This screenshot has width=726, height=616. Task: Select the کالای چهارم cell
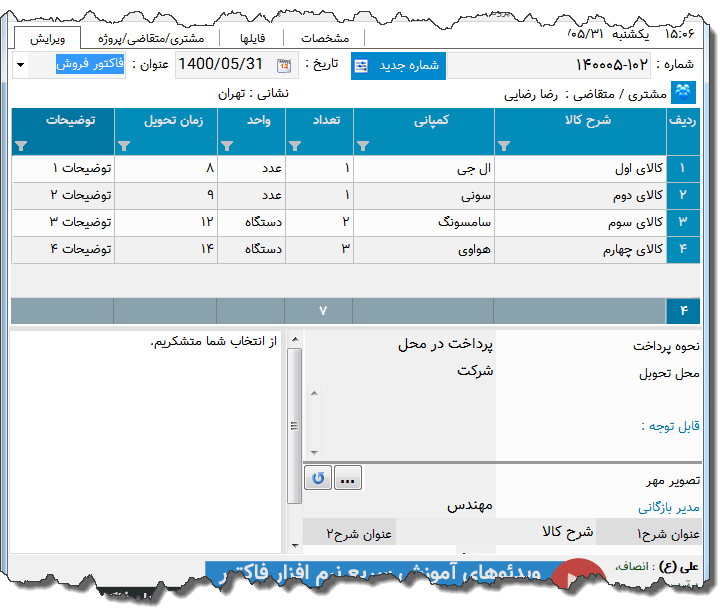tap(581, 250)
